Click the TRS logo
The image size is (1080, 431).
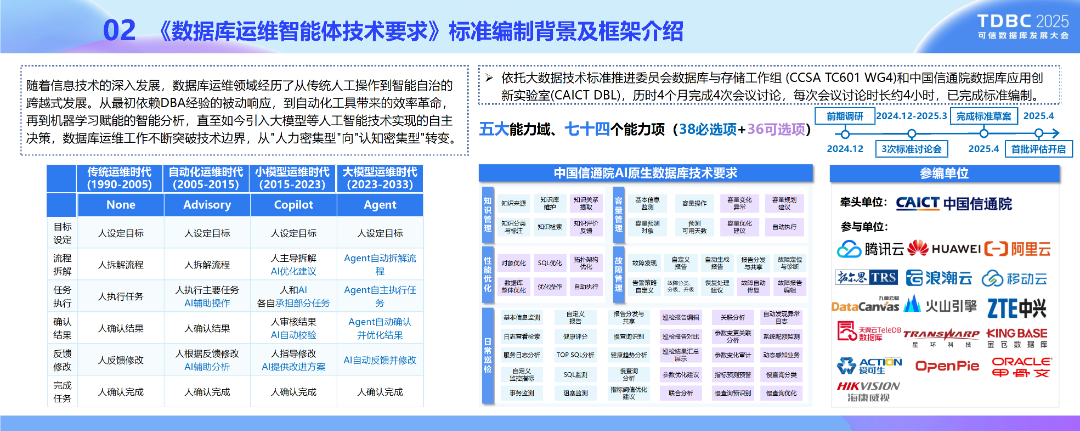pos(866,277)
